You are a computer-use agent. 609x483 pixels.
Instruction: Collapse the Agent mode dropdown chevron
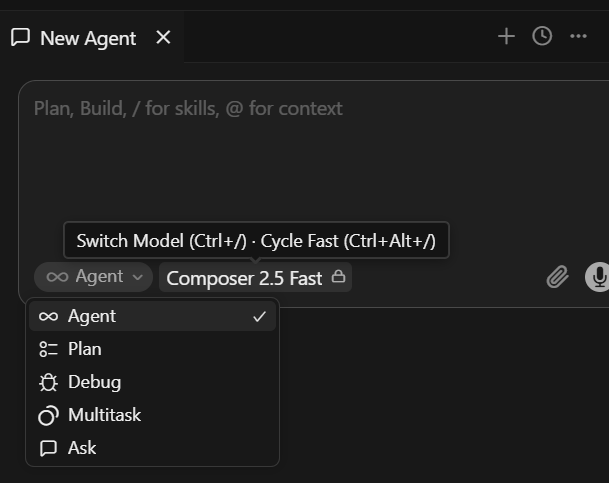pyautogui.click(x=137, y=277)
